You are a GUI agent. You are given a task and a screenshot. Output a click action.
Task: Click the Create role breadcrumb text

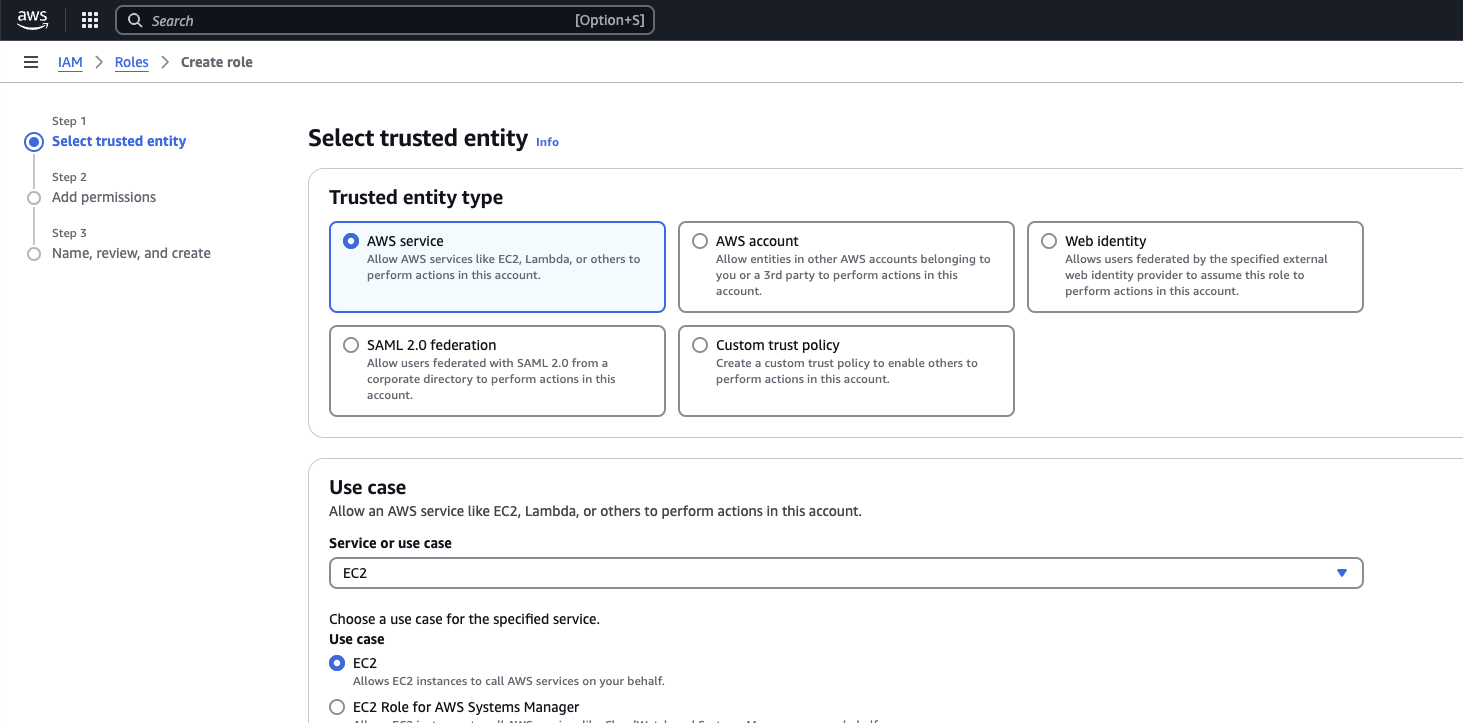click(x=217, y=62)
